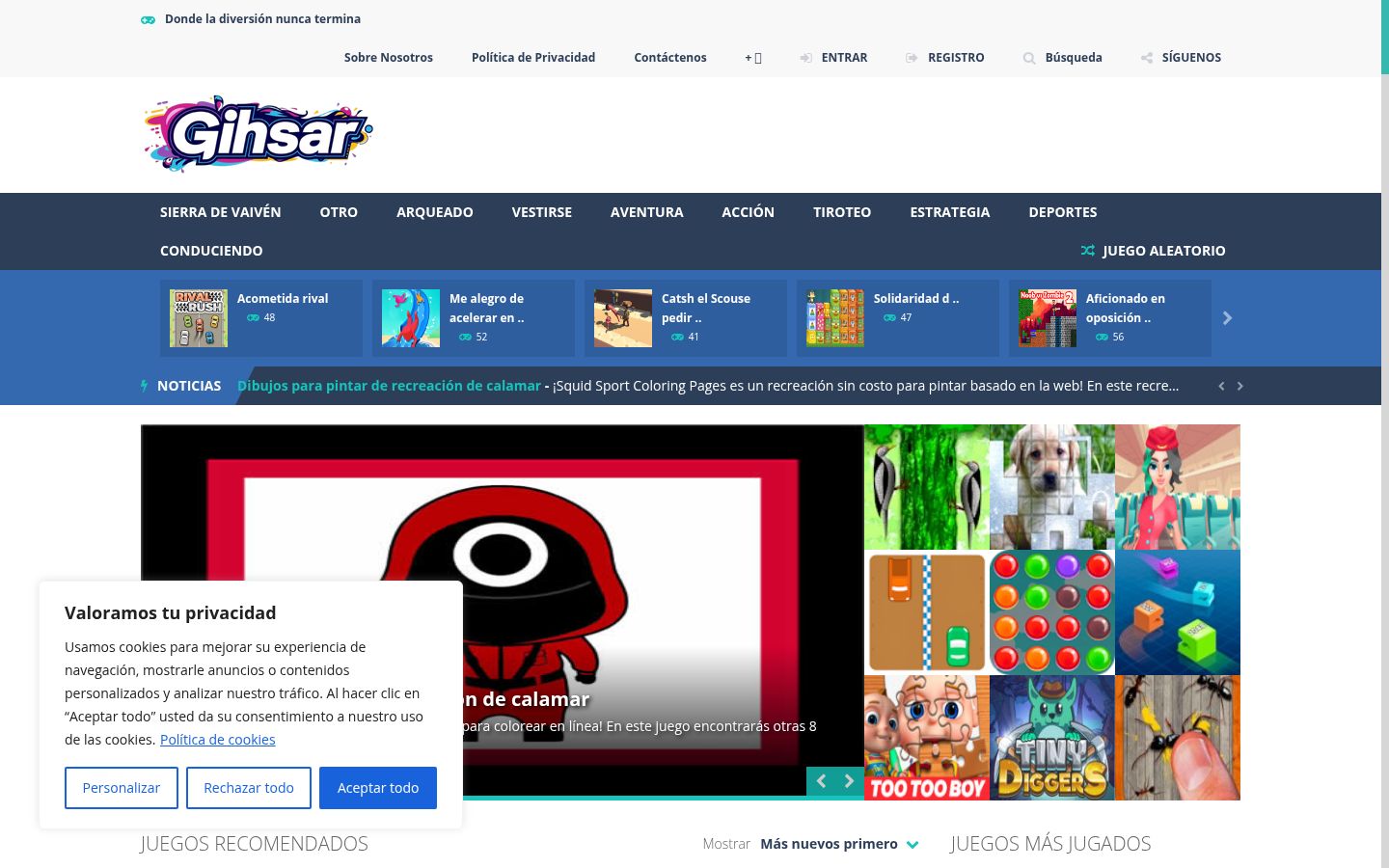Open the red-uniform stewardess game tile
Screen dimensions: 1389x868
(x=1178, y=487)
